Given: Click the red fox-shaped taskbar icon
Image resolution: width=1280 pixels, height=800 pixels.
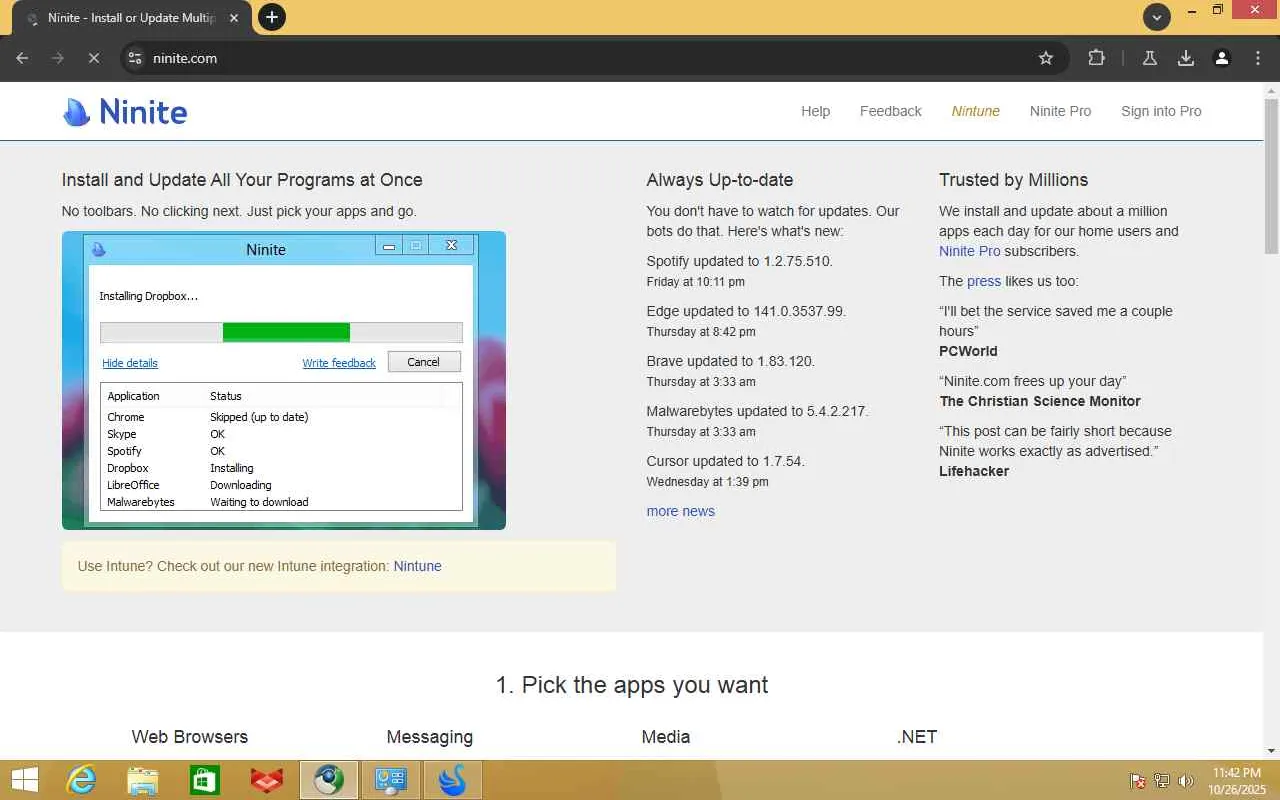Looking at the screenshot, I should (x=267, y=780).
